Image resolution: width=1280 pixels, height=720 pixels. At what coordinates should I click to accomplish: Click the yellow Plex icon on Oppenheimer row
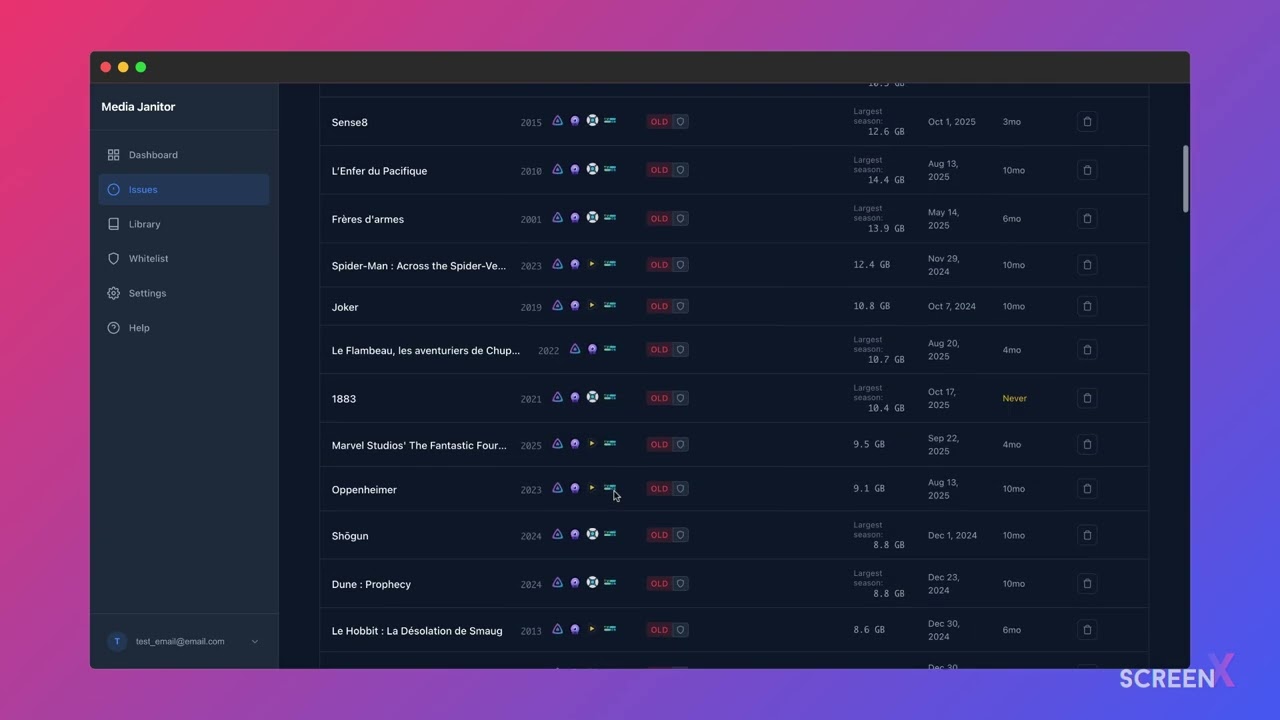[592, 489]
